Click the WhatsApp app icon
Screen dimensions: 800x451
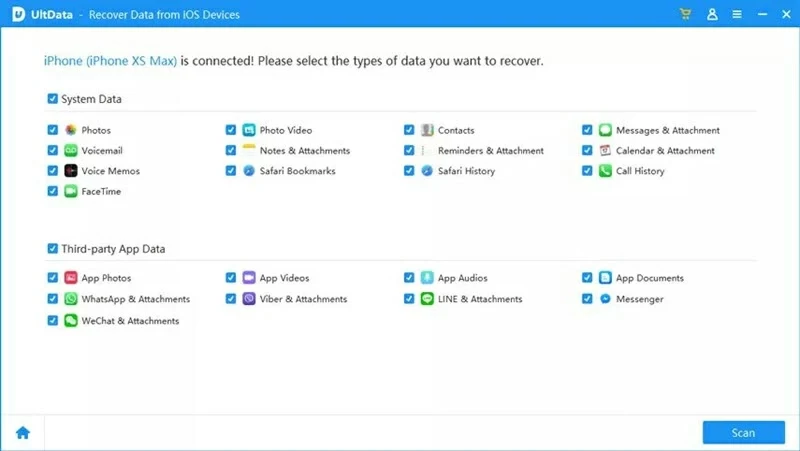[71, 299]
